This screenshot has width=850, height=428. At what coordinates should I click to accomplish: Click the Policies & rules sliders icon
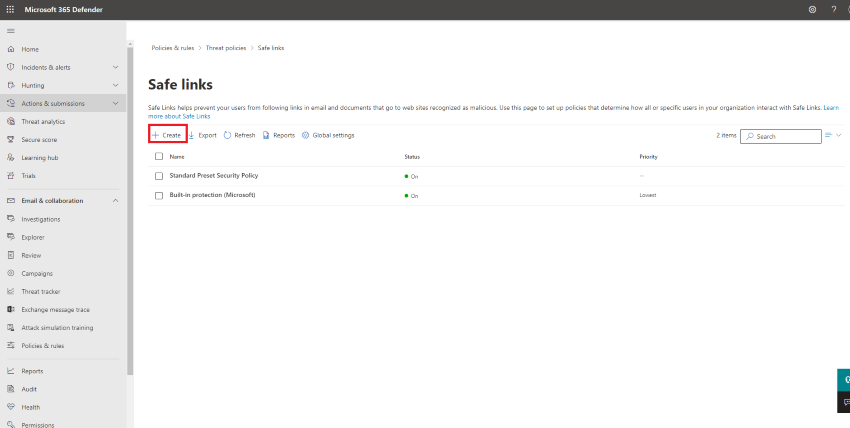tap(10, 346)
